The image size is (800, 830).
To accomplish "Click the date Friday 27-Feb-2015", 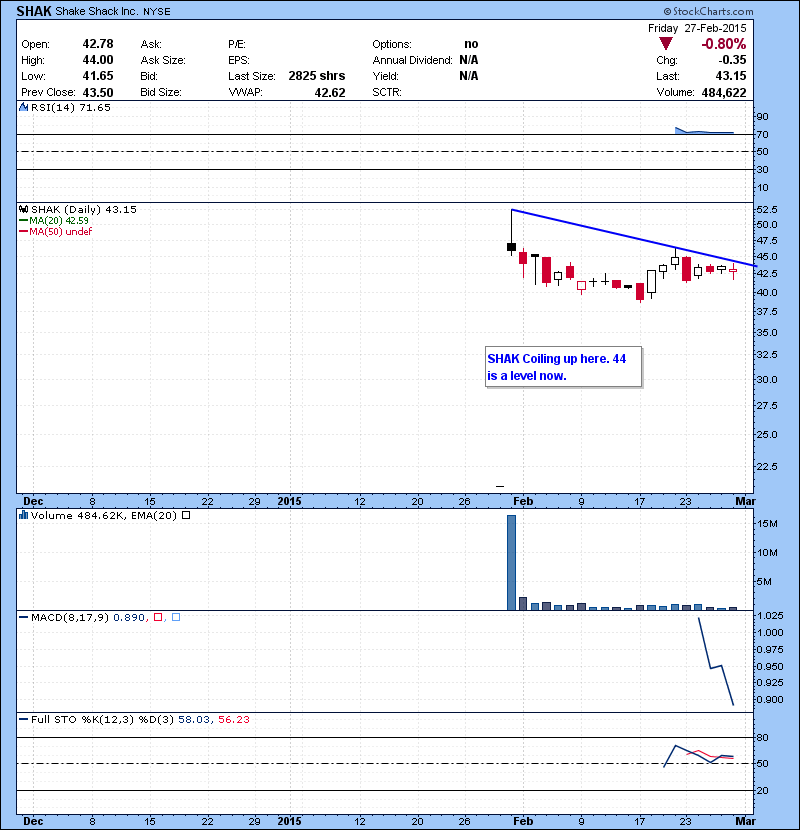I will click(697, 28).
